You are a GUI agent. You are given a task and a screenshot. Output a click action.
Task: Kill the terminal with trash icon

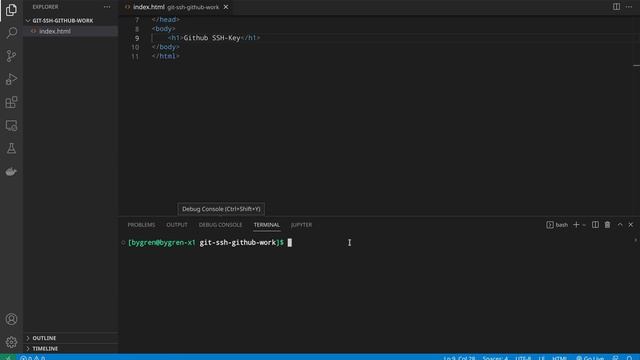click(607, 225)
